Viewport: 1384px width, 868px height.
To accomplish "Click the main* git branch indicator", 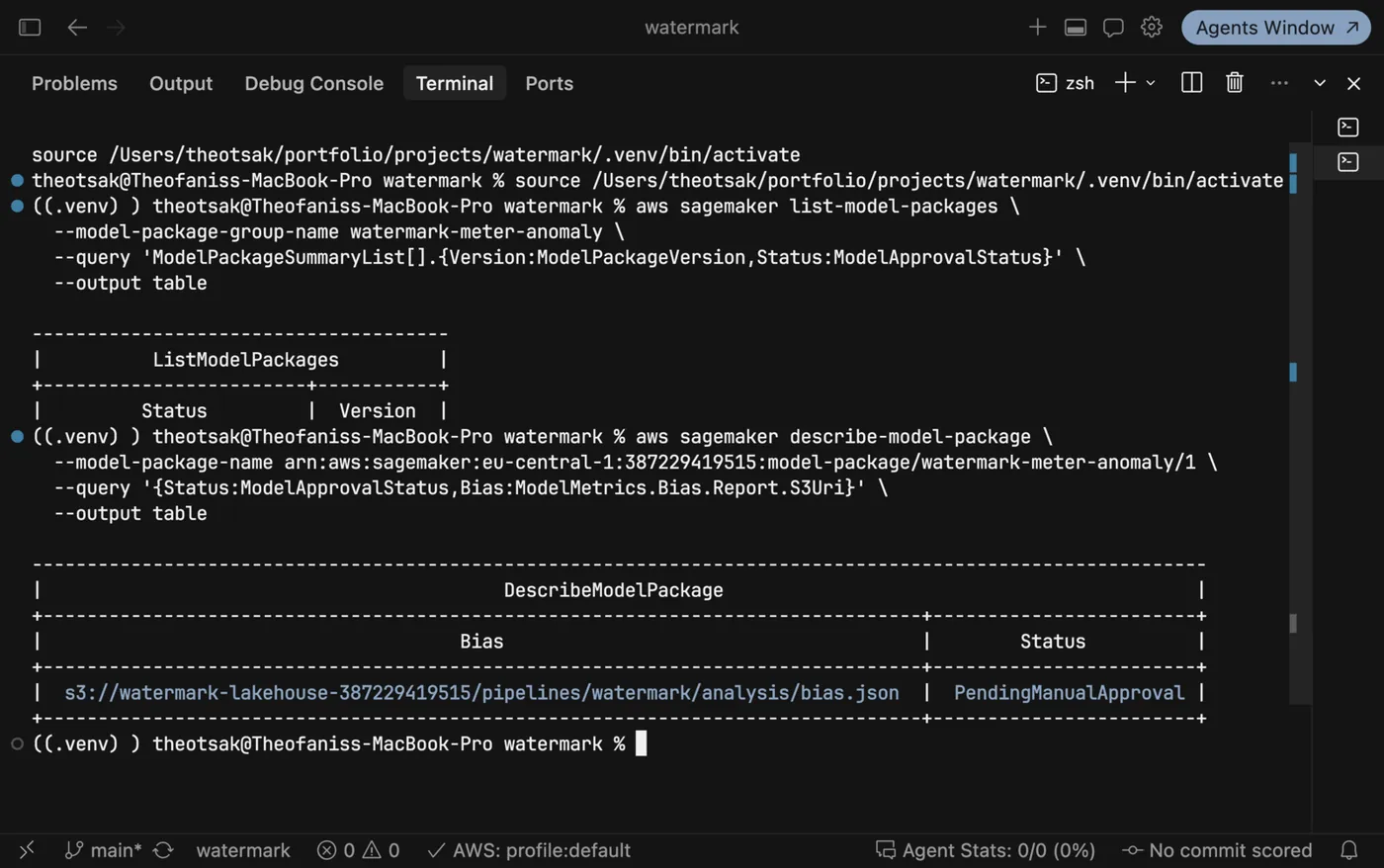I will point(104,850).
